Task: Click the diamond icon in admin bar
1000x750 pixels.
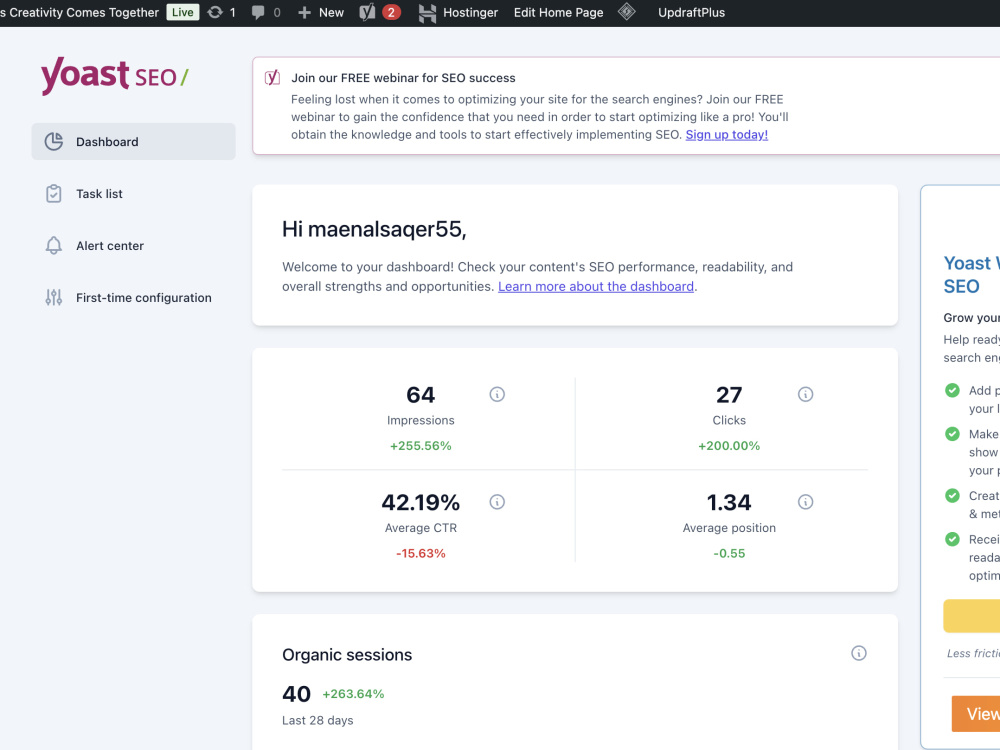Action: (627, 11)
